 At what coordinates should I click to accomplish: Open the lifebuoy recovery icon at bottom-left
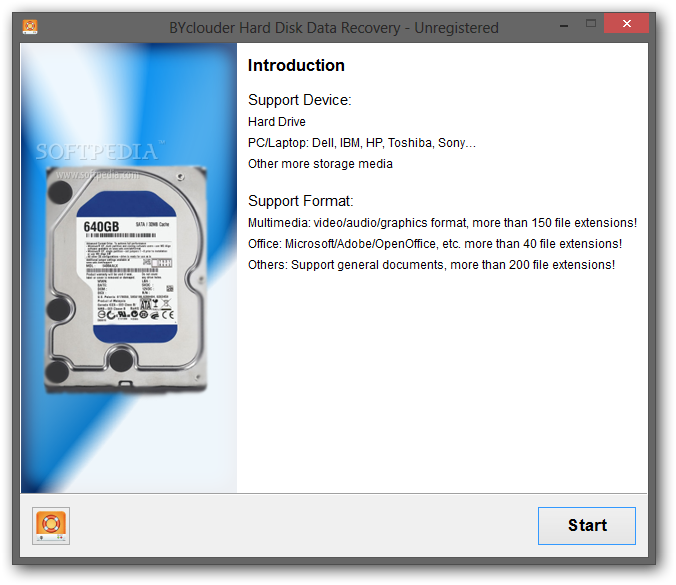click(51, 526)
